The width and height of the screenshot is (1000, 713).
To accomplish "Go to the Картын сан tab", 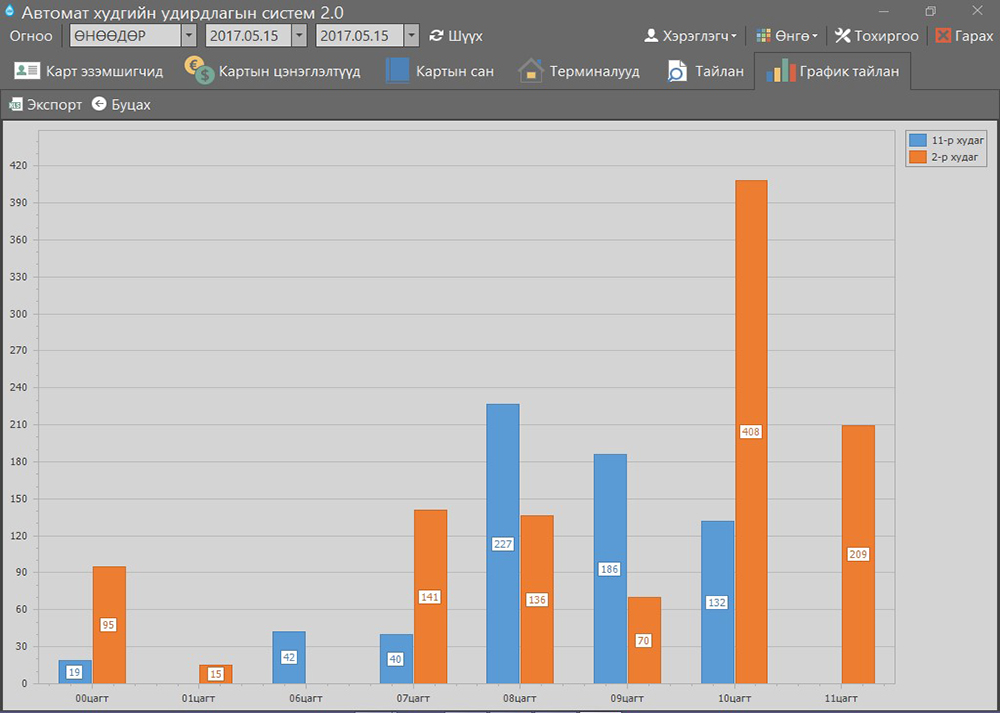I will click(x=440, y=71).
